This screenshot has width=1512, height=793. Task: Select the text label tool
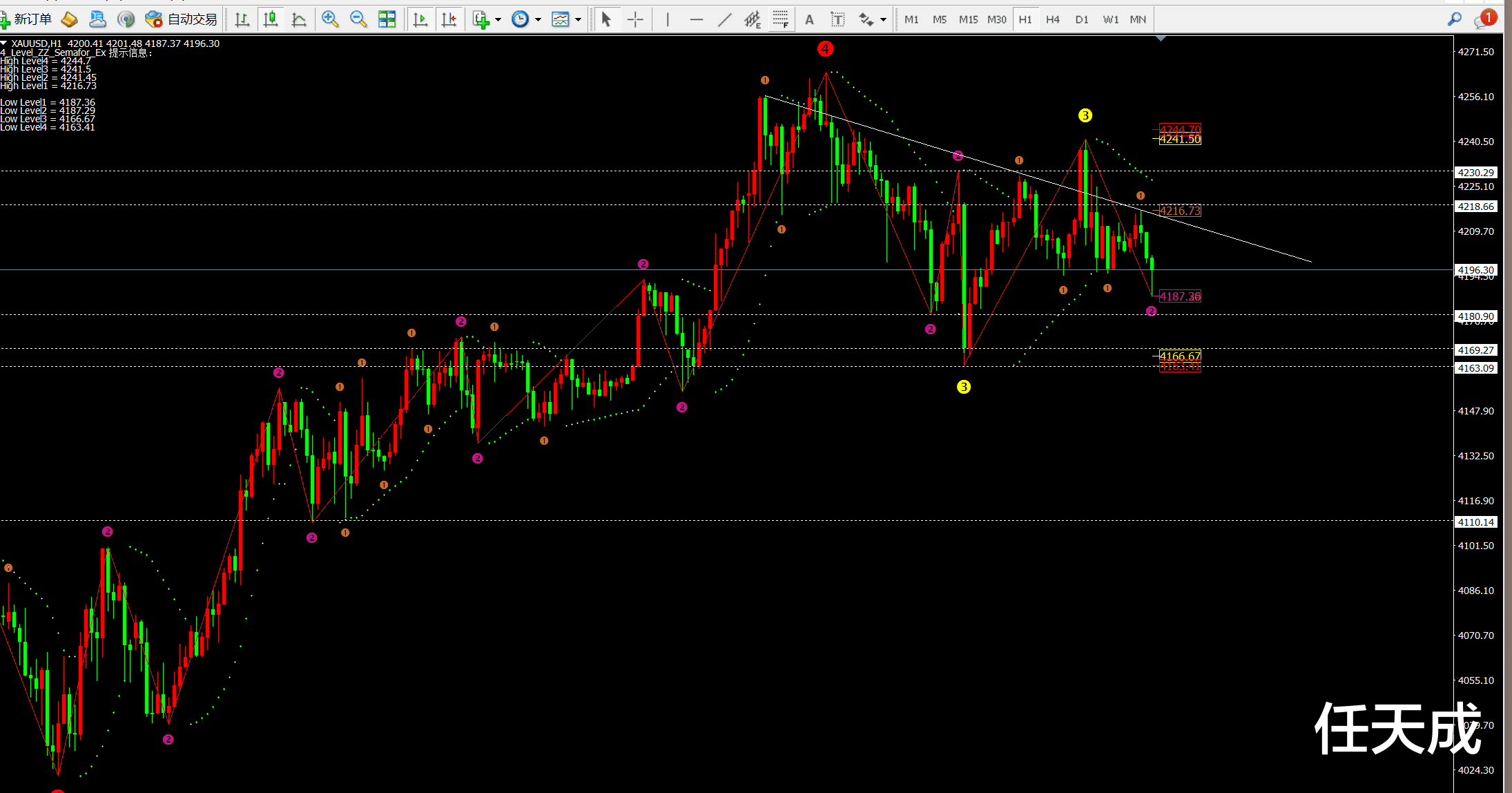[x=837, y=19]
